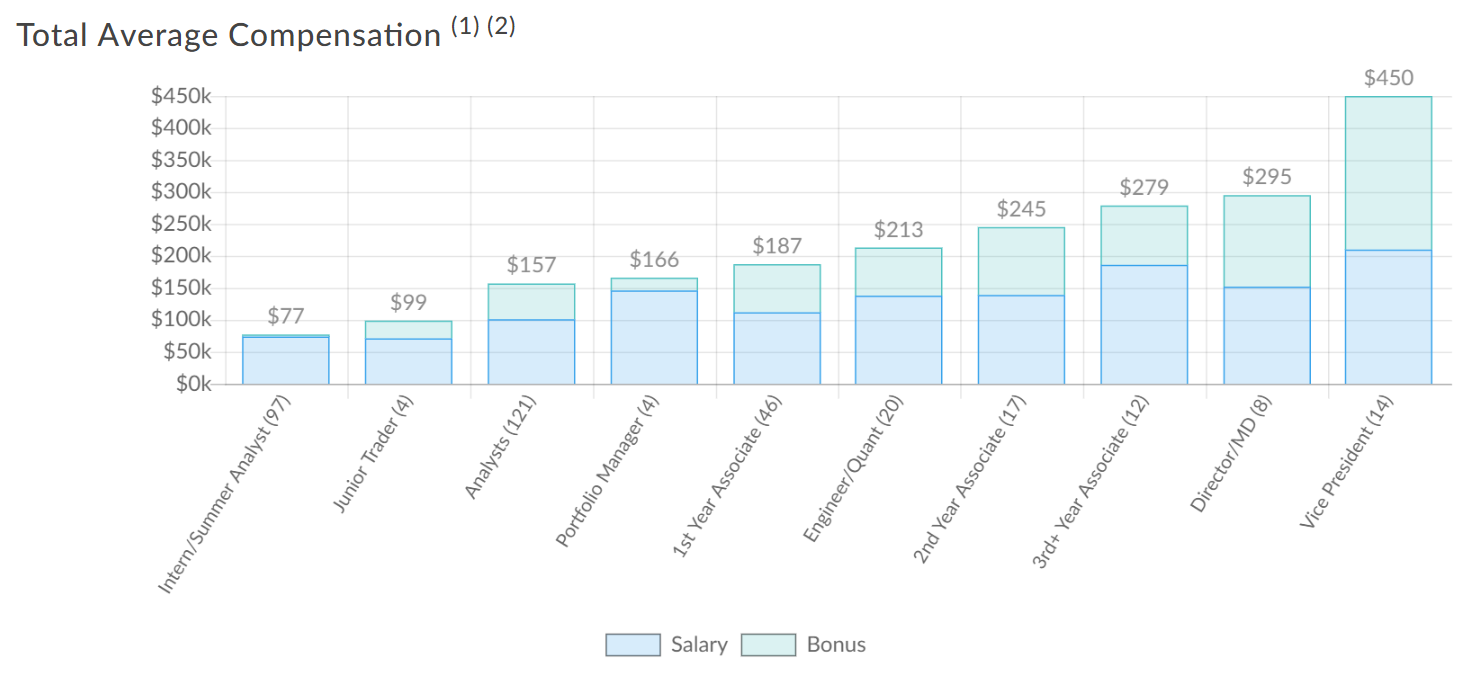Screen dimensions: 1472x676
Task: Select the Analysts salary bar segment
Action: coord(531,352)
